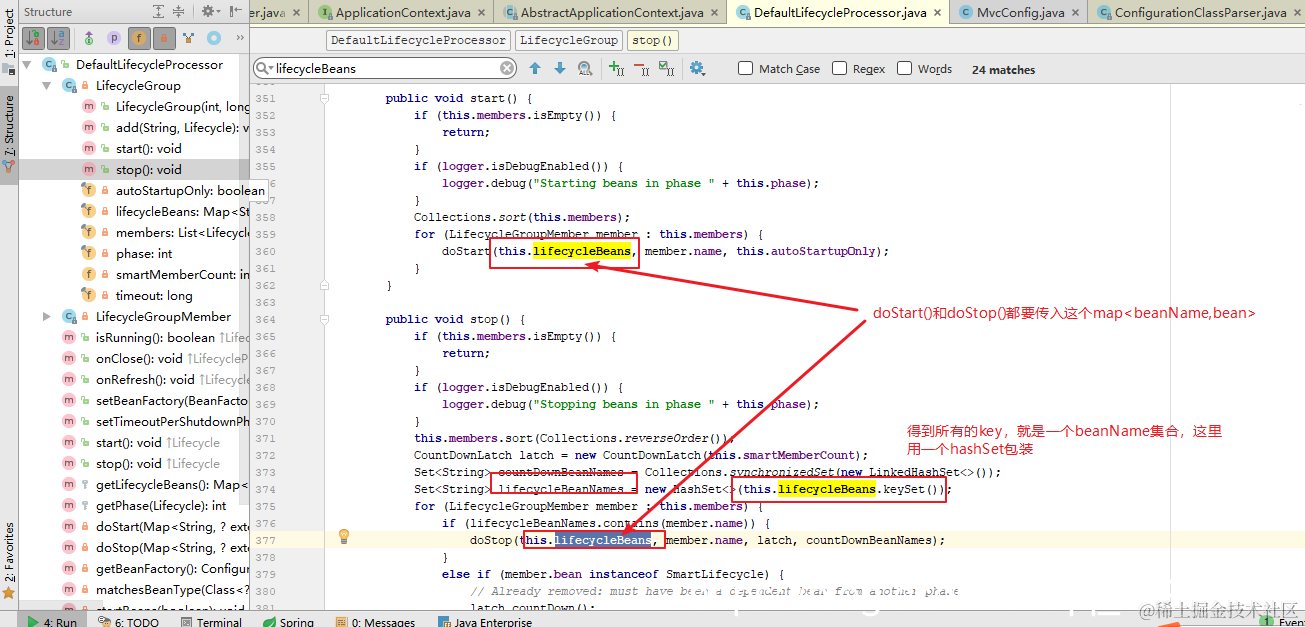Select getPhase(Lifecycle): int method
The height and width of the screenshot is (627, 1305).
coord(161,505)
